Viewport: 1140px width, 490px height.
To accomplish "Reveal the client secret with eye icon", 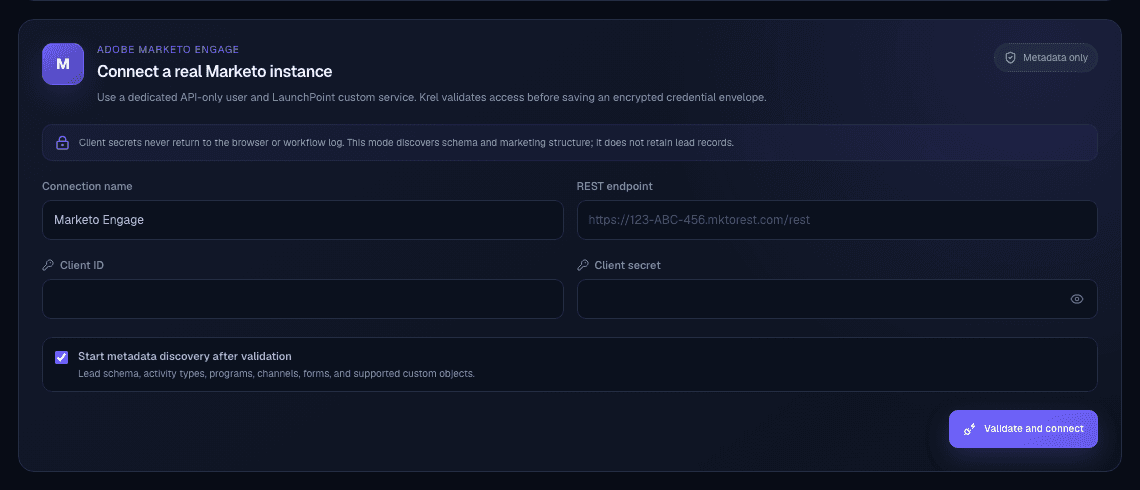I will 1077,299.
